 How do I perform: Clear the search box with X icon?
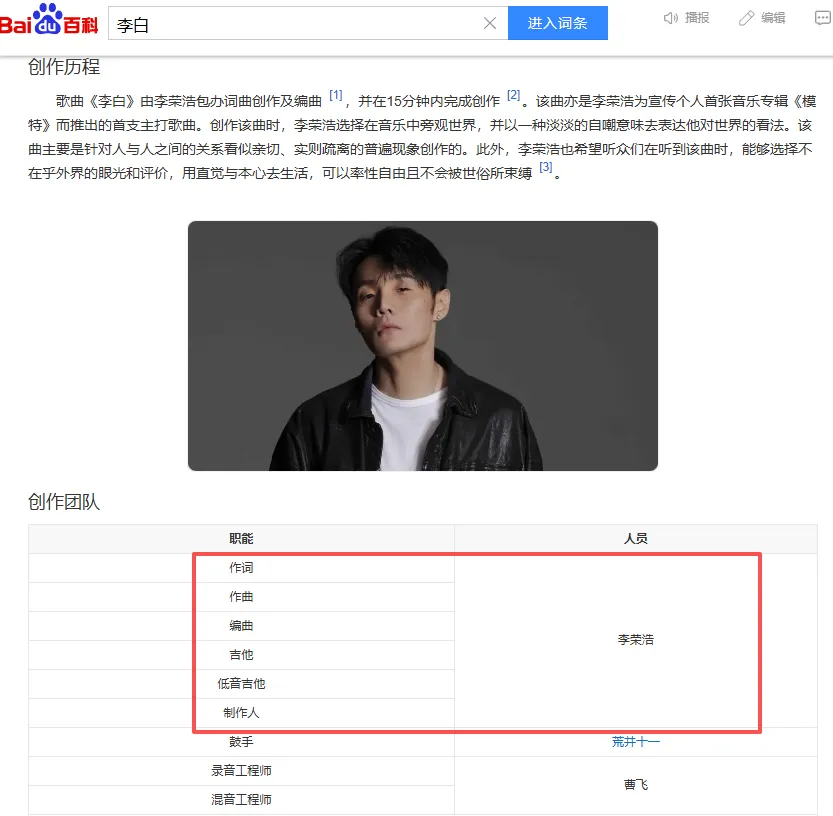point(490,23)
